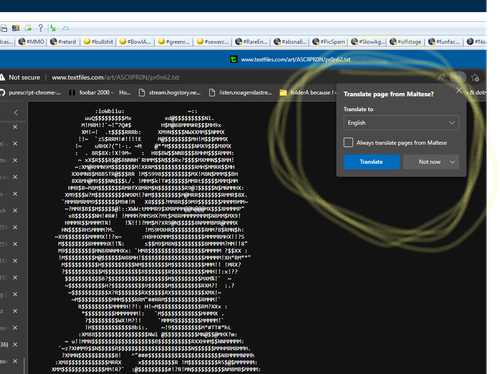Focus the browser address bar URL
500x374 pixels.
115,77
